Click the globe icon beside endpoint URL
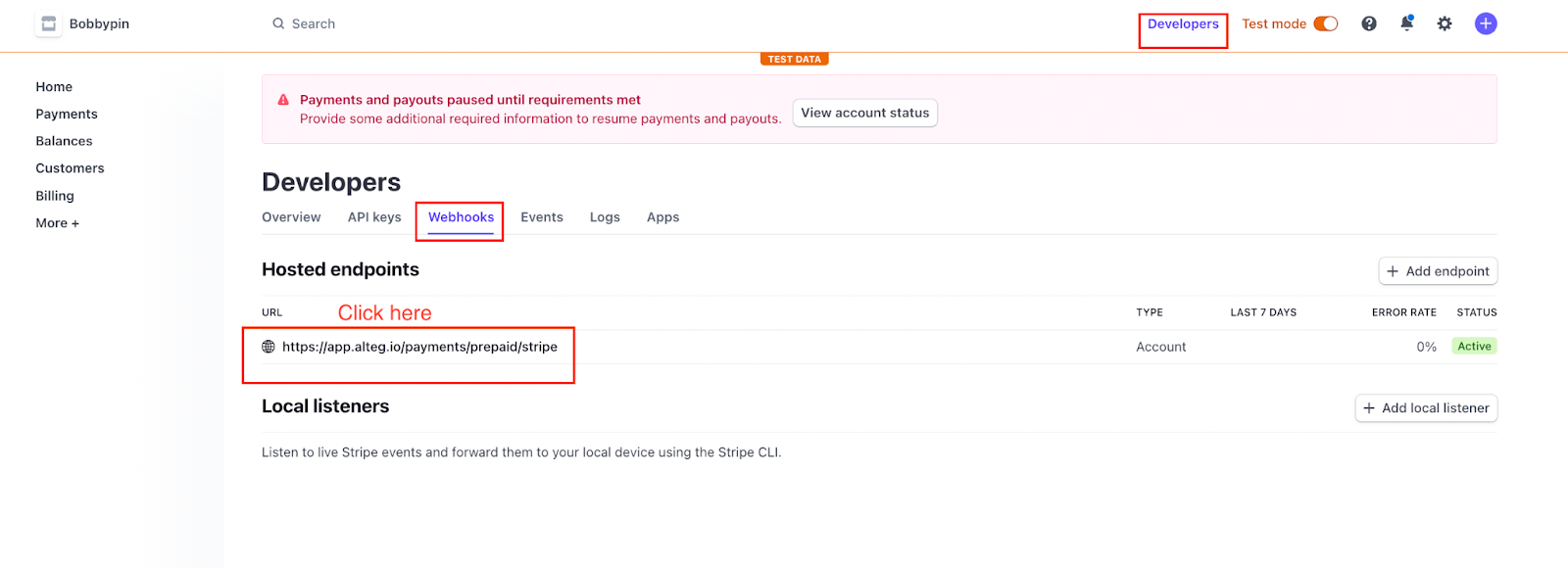1568x568 pixels. tap(269, 347)
